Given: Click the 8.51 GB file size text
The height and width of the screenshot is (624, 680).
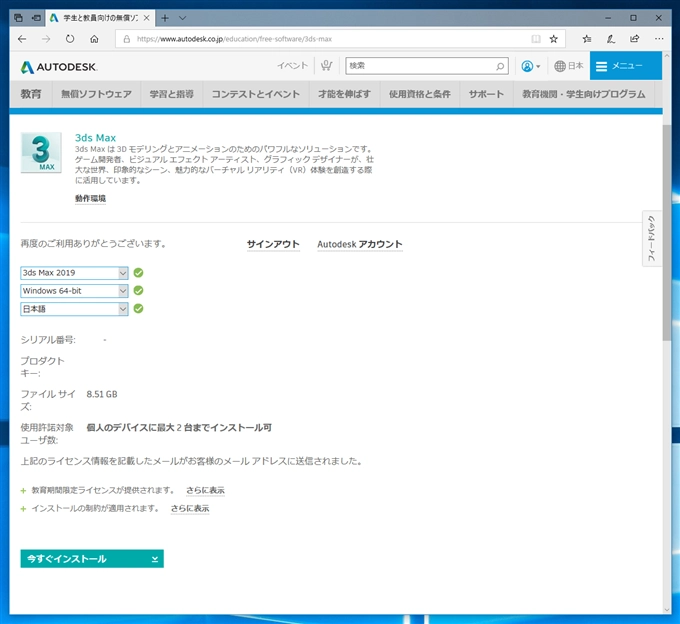Looking at the screenshot, I should (x=102, y=394).
